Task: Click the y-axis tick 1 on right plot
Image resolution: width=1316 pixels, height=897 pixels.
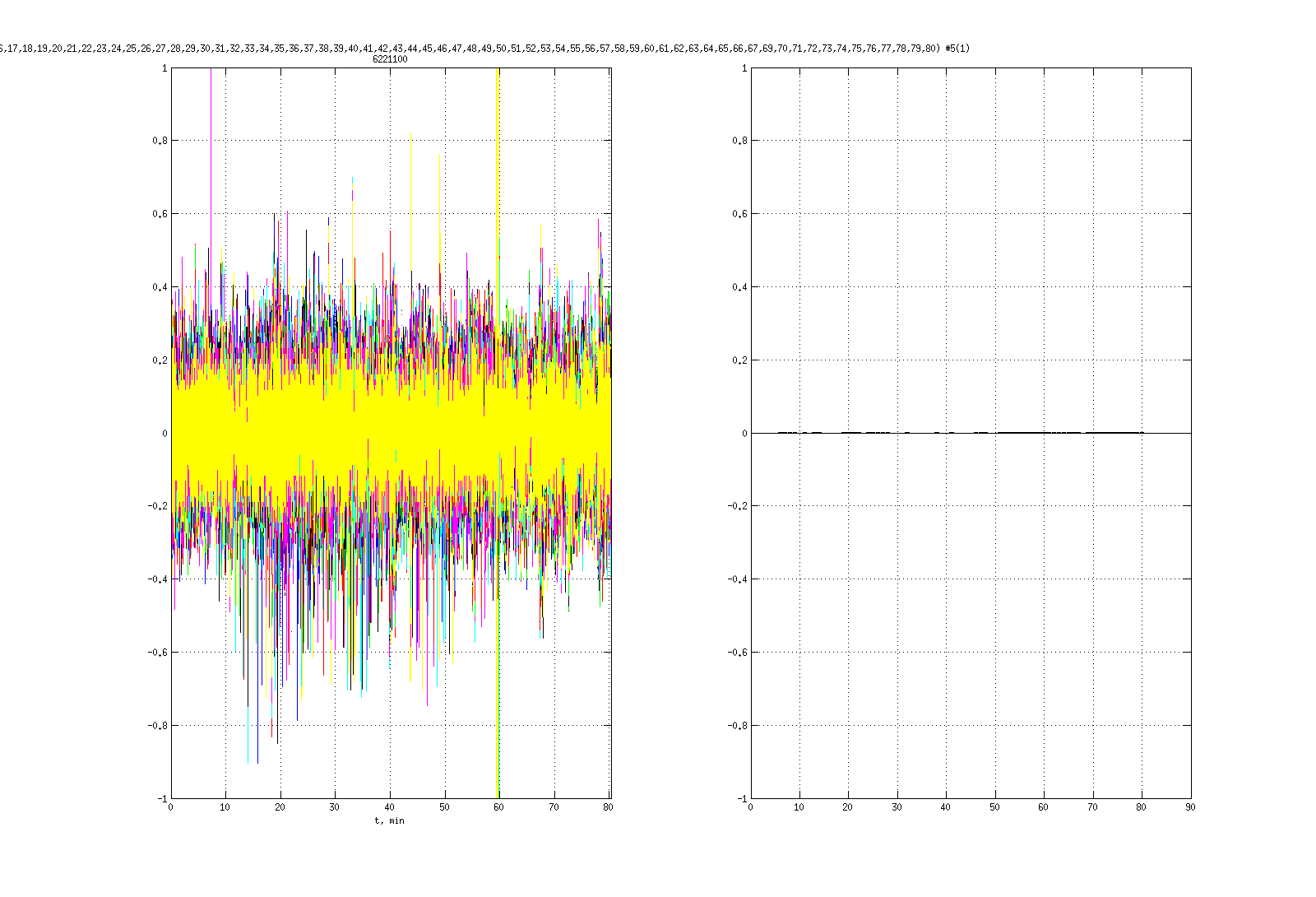Action: pyautogui.click(x=744, y=68)
